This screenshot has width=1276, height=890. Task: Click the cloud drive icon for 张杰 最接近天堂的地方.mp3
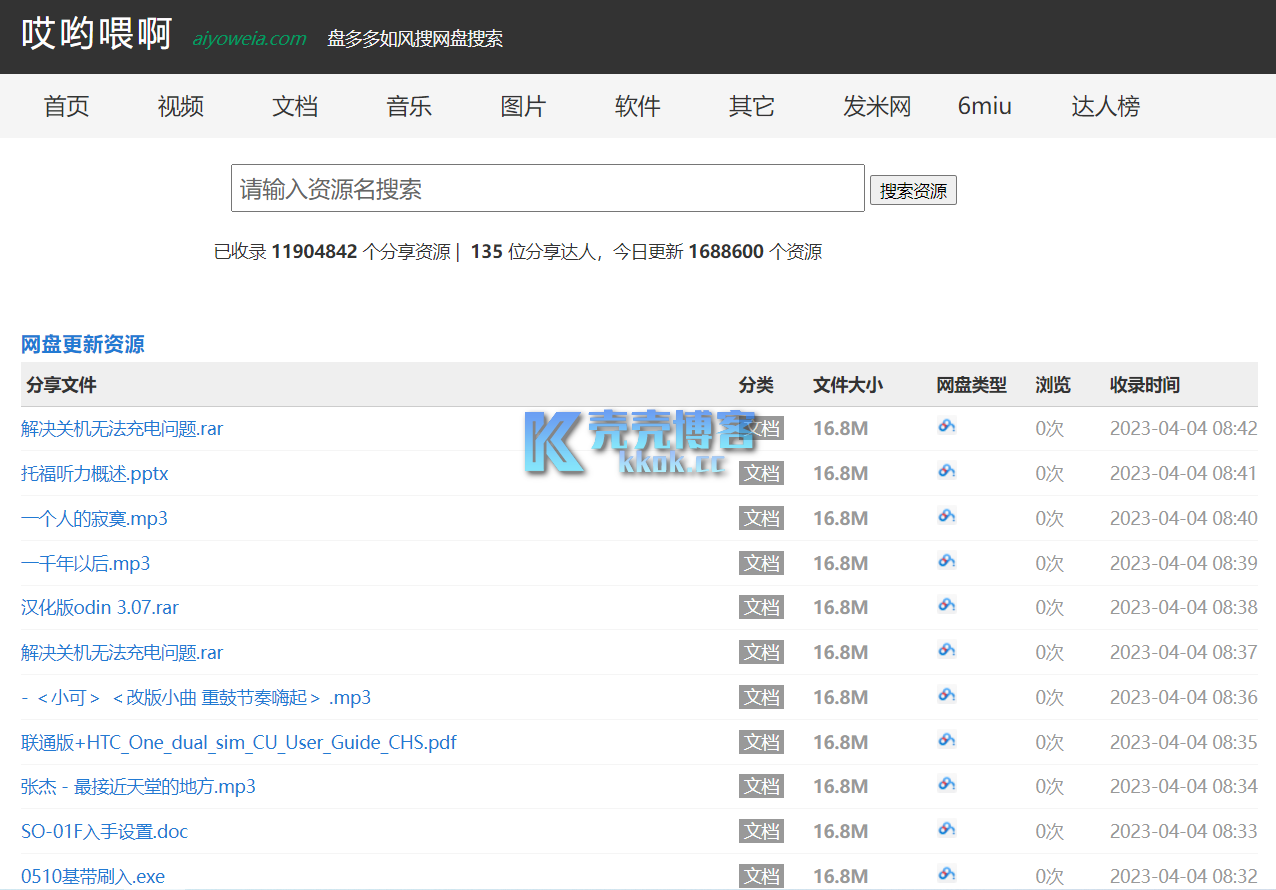(946, 785)
